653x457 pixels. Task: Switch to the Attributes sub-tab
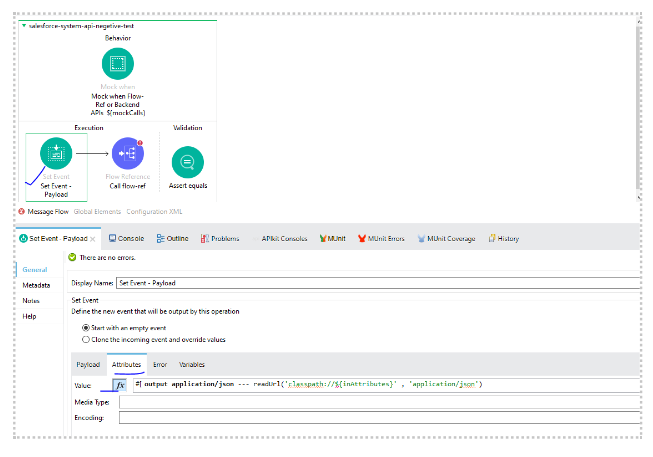(126, 365)
